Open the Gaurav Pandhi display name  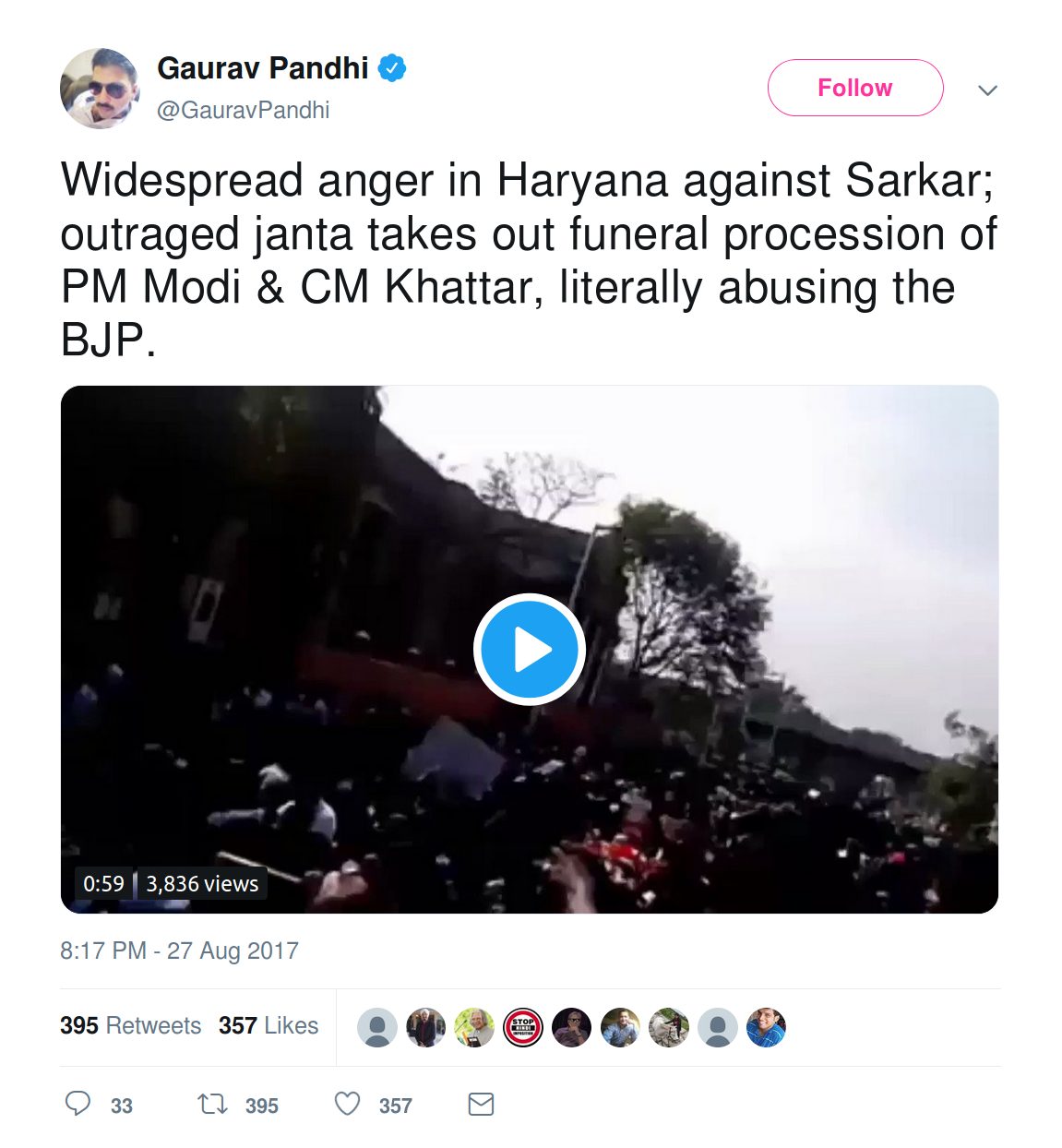point(263,68)
